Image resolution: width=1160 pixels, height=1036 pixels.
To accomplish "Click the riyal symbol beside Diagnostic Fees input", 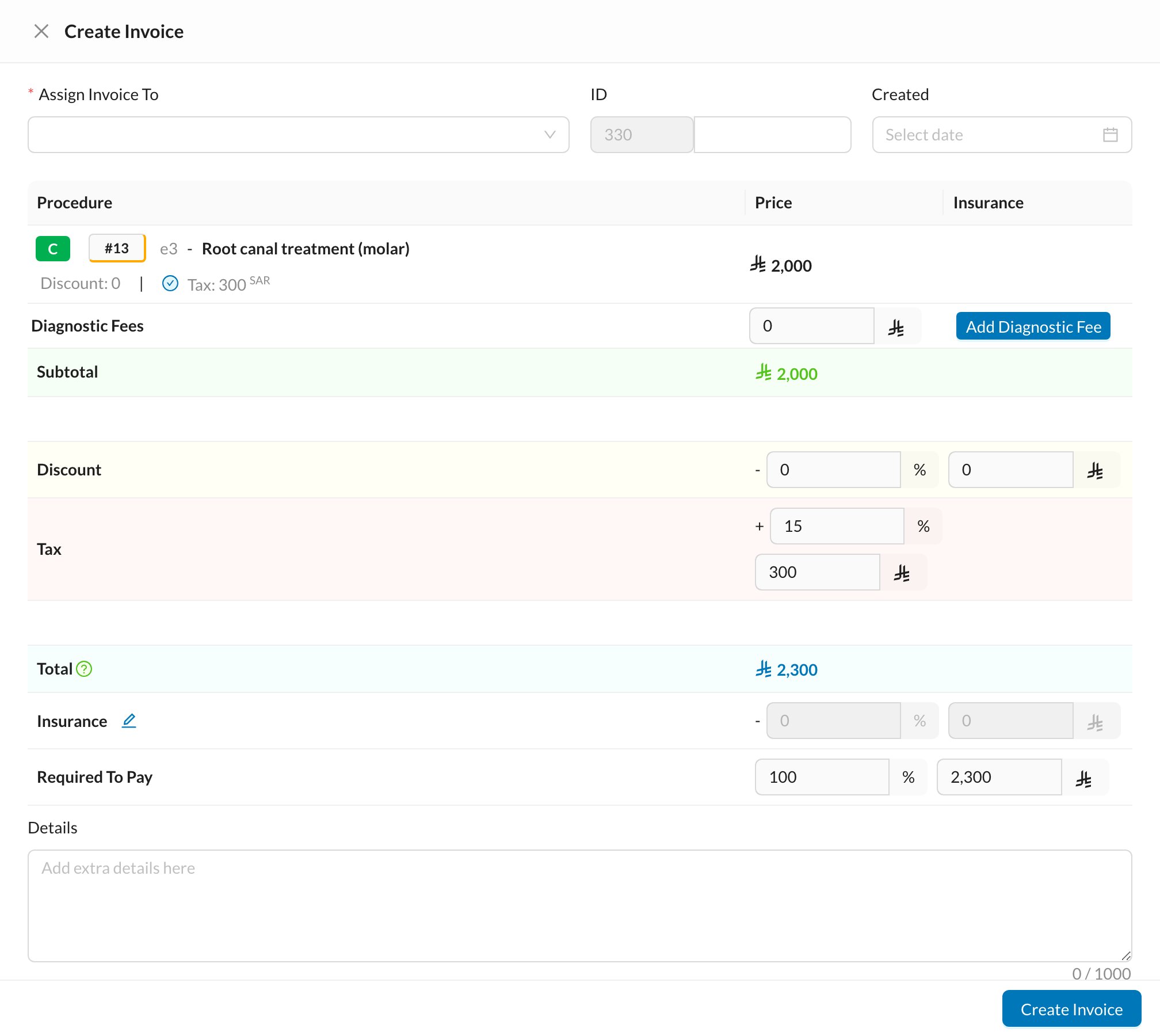I will click(896, 327).
